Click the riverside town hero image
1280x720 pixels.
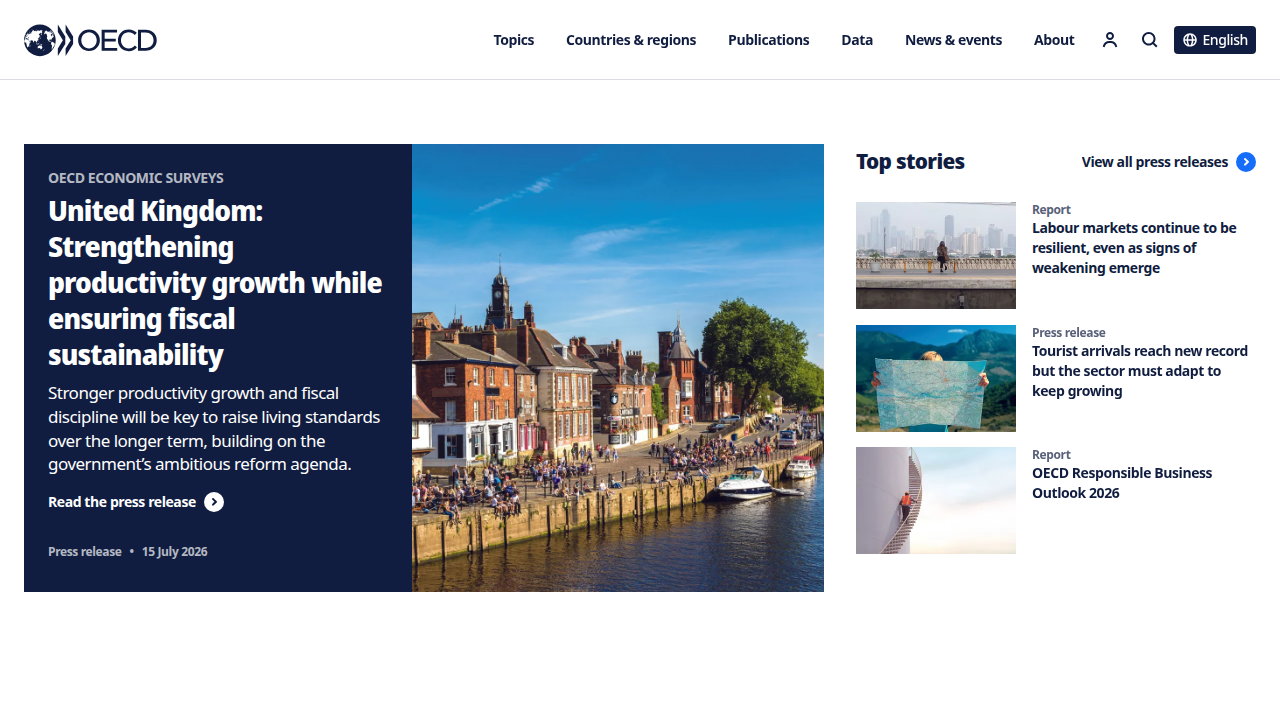(618, 368)
